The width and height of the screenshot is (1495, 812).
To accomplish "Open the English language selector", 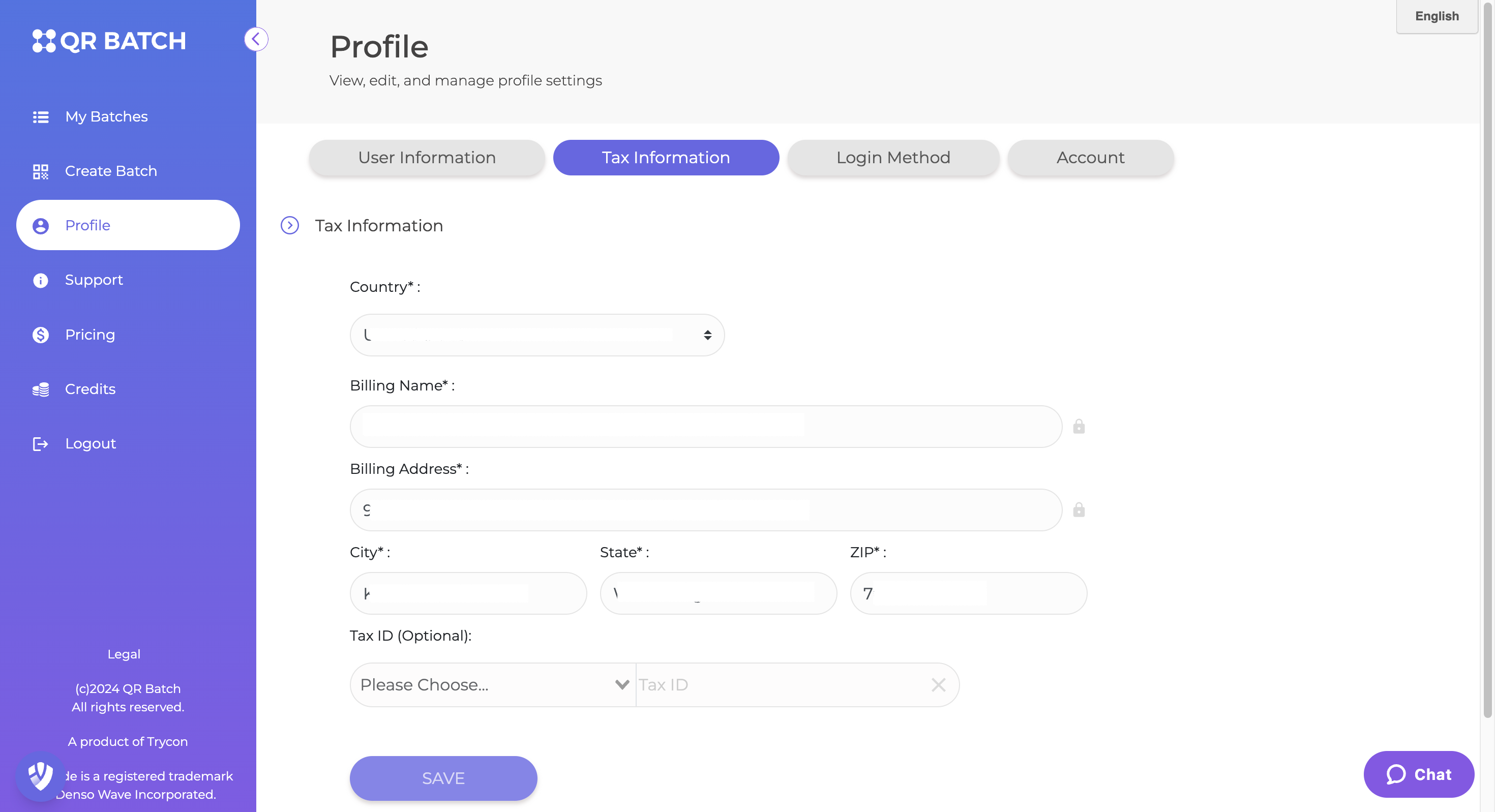I will point(1437,16).
